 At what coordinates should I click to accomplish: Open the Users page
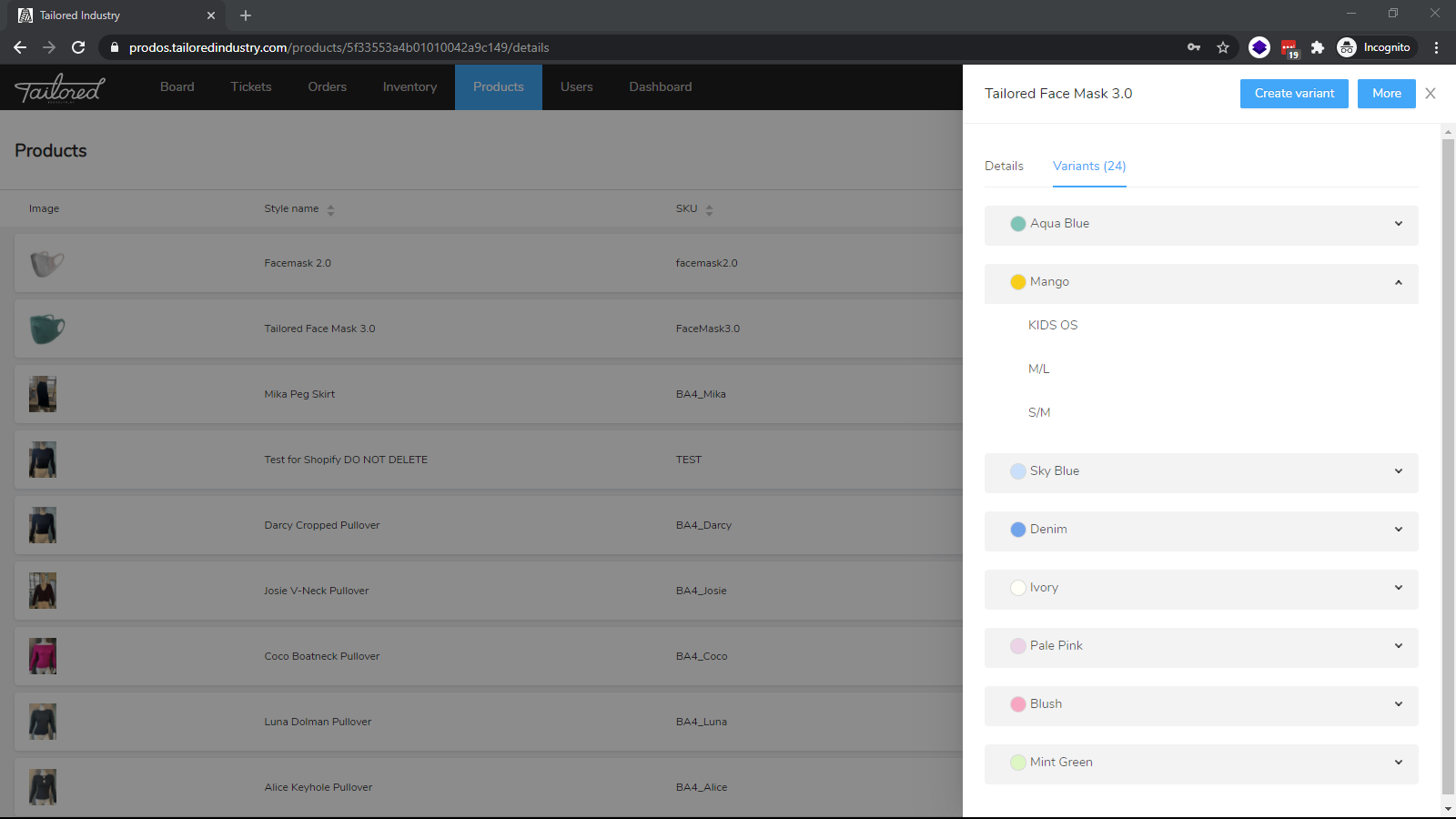click(x=577, y=87)
